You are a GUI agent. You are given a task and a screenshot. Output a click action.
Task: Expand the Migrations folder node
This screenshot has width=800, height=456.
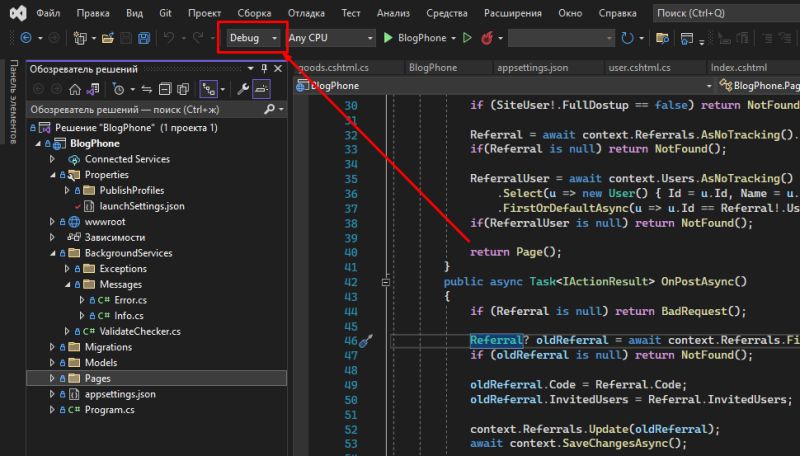click(x=52, y=347)
